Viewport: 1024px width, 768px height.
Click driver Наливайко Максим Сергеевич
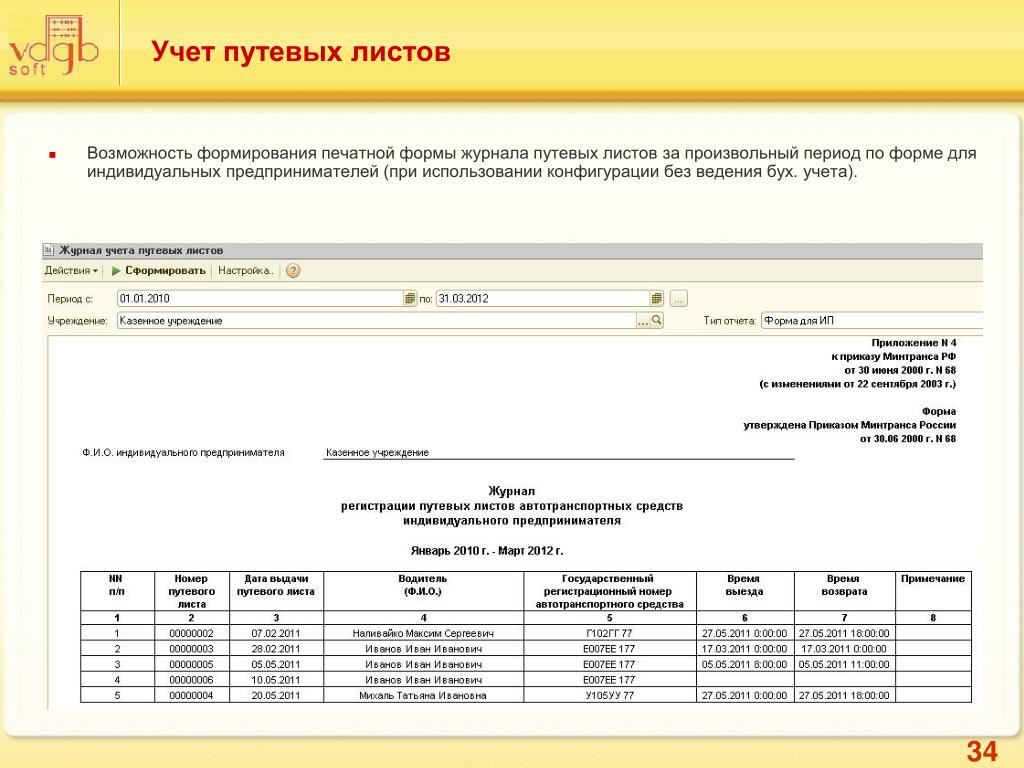coord(423,633)
